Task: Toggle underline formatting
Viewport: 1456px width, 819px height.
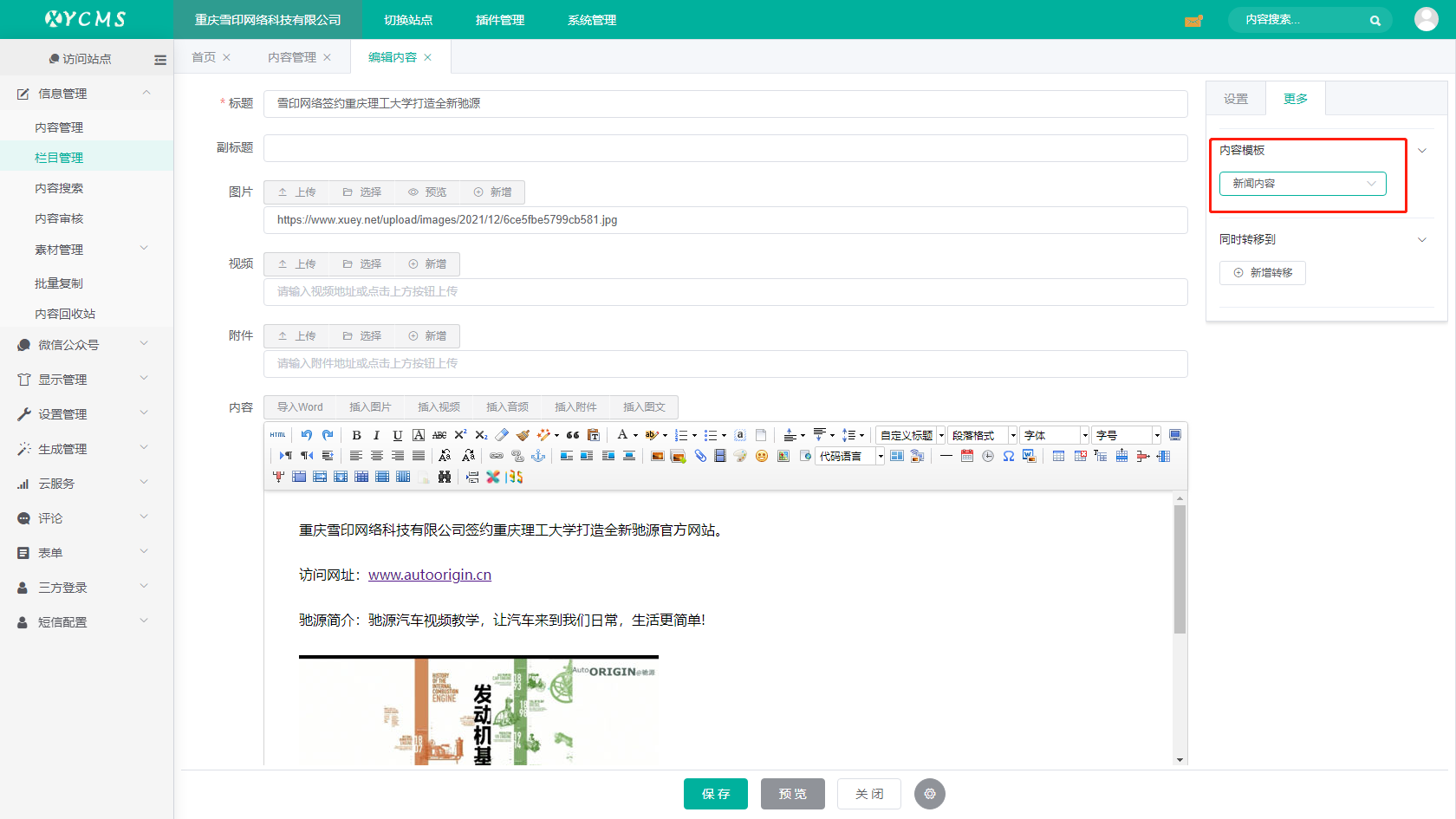Action: click(398, 435)
